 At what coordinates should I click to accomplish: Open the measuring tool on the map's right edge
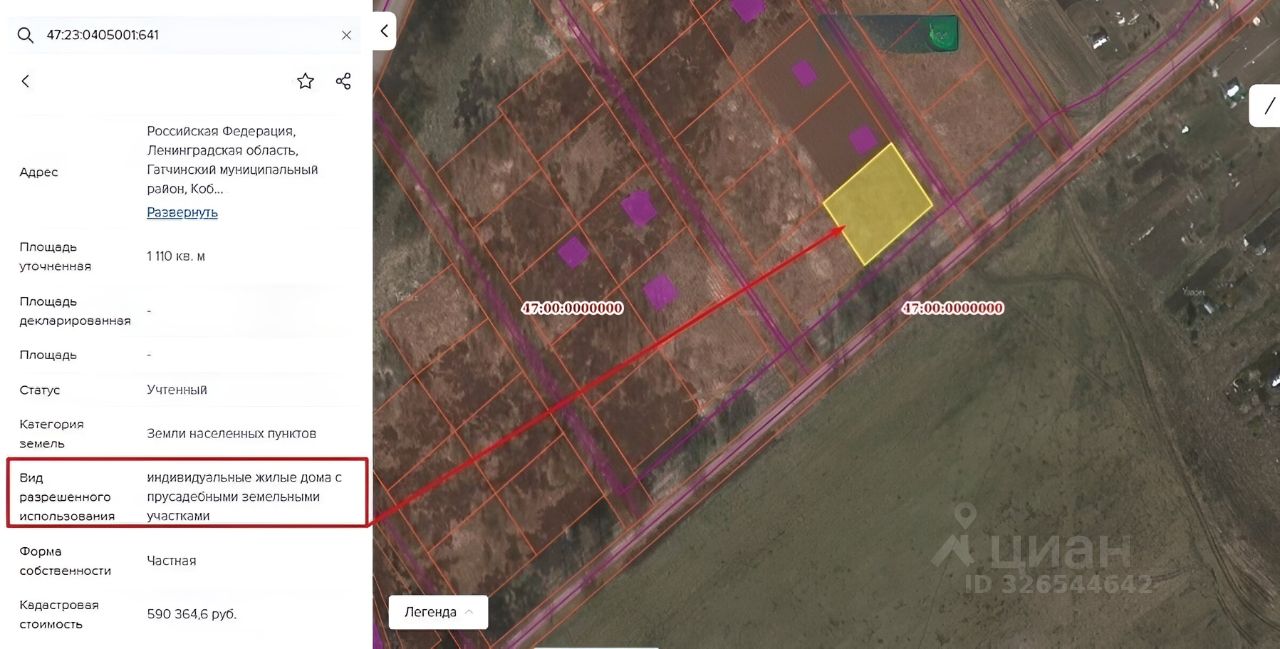tap(1268, 105)
